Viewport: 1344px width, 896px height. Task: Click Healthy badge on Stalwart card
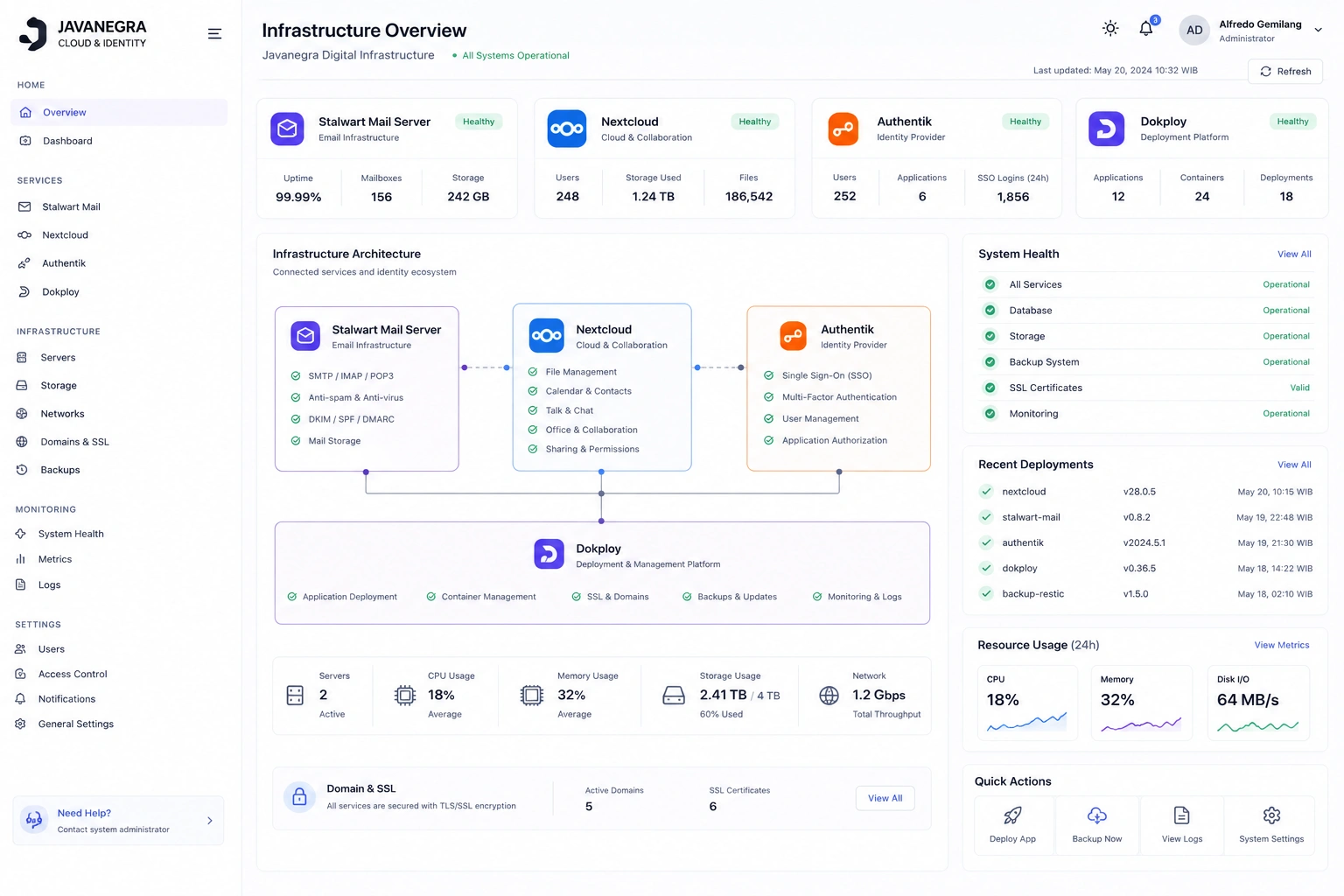point(479,122)
